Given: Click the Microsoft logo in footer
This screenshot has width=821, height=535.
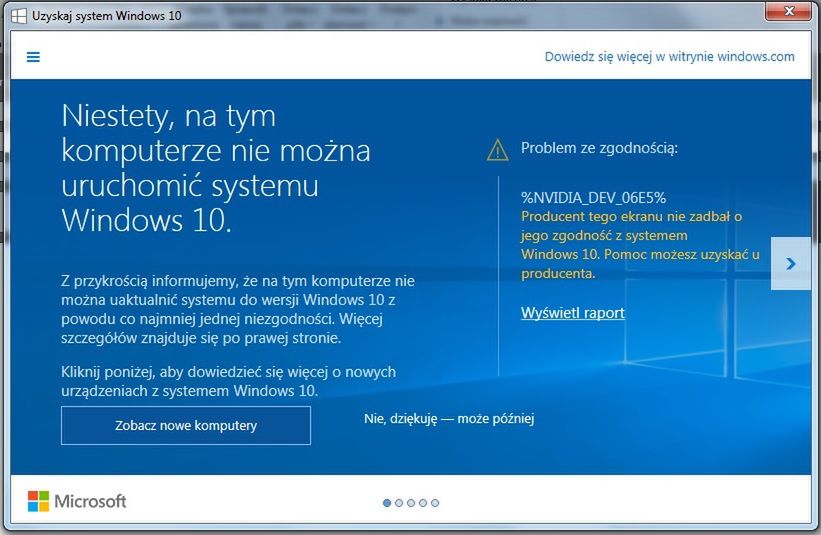Looking at the screenshot, I should point(77,501).
